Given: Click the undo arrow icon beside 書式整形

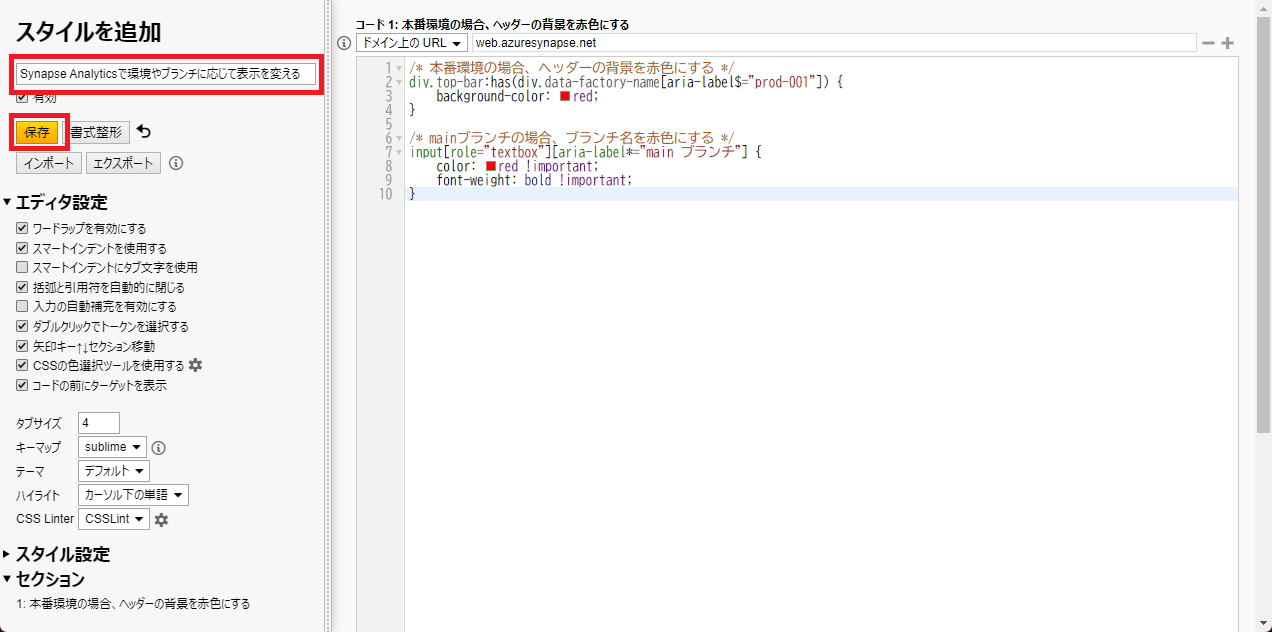Looking at the screenshot, I should pos(144,132).
